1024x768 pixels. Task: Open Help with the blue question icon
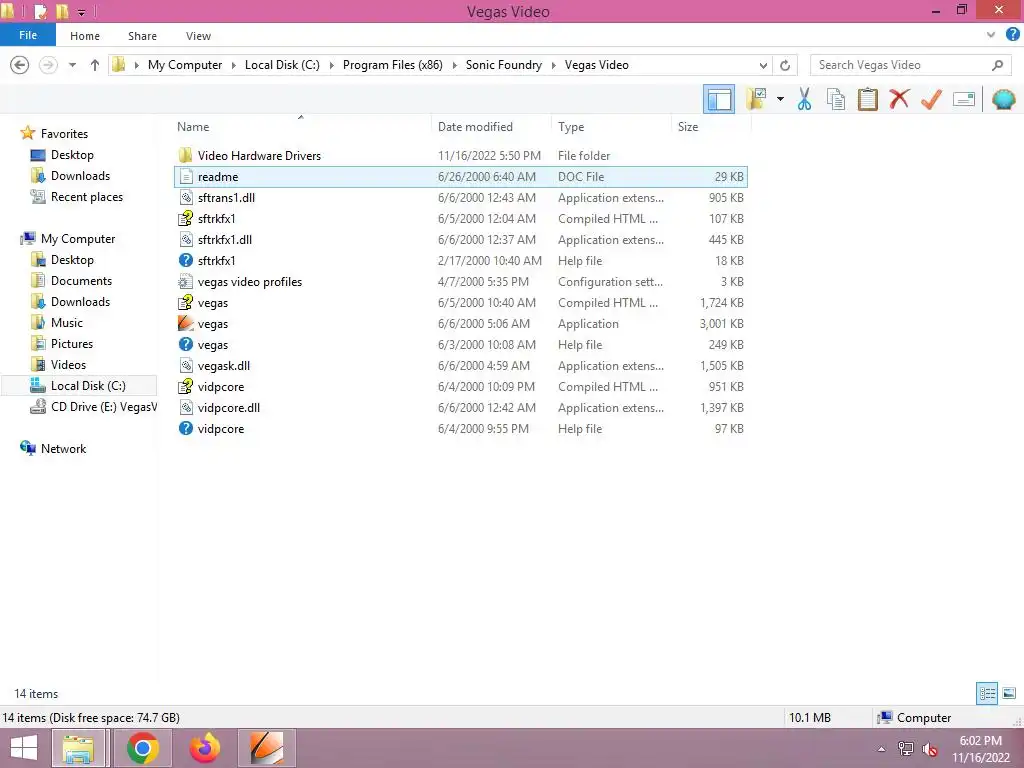coord(1013,35)
